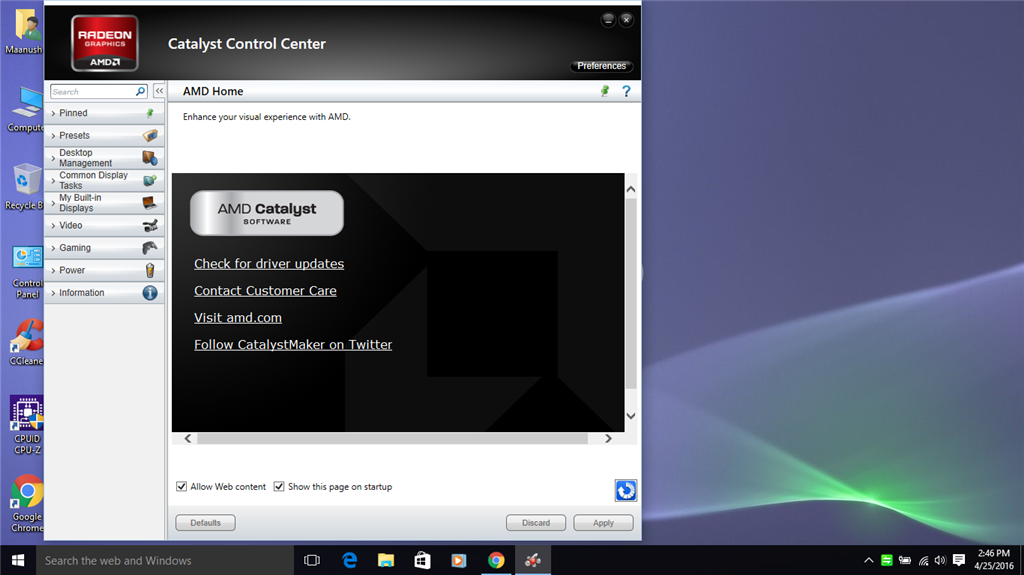This screenshot has width=1024, height=575.
Task: Click the scroll down arrow in web panel
Action: pyautogui.click(x=631, y=416)
